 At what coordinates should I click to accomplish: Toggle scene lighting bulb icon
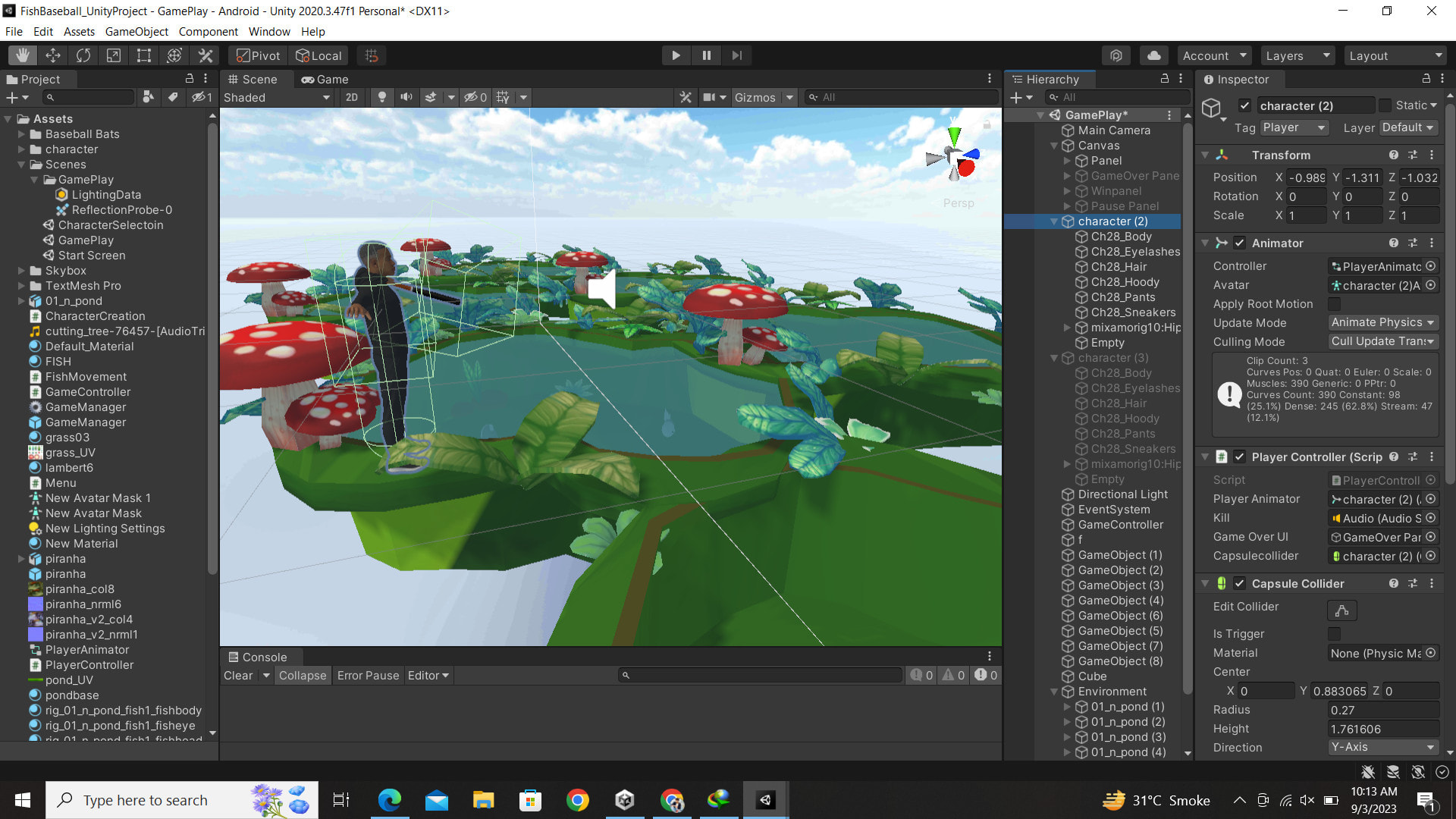point(382,97)
